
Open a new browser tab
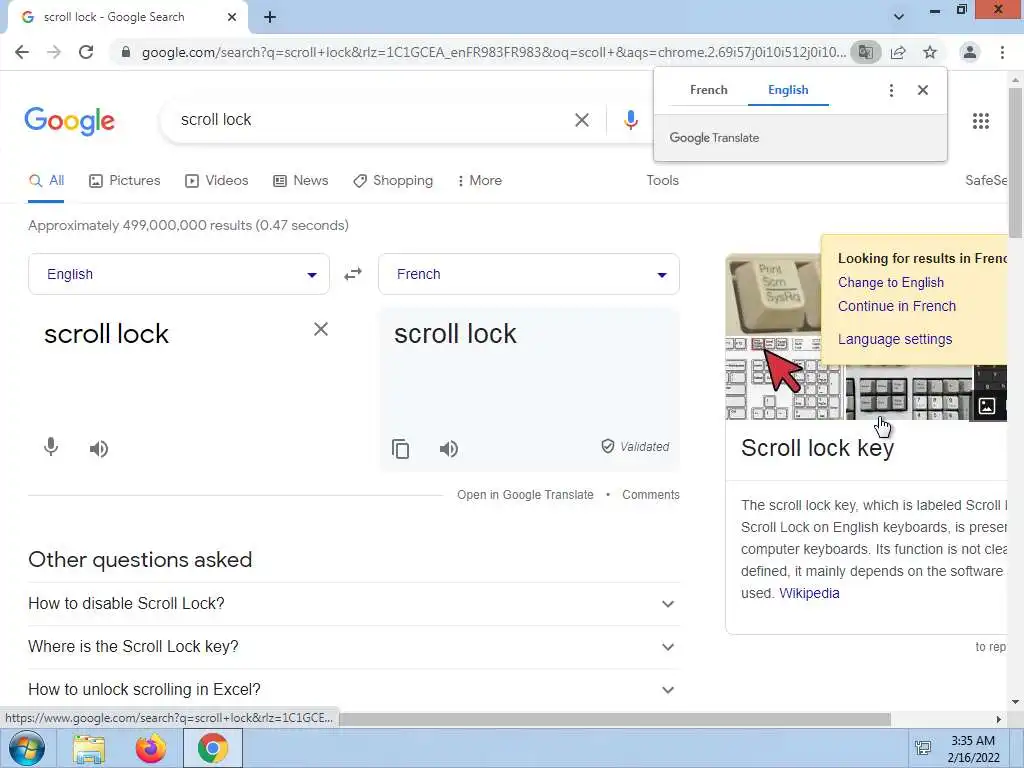point(270,17)
